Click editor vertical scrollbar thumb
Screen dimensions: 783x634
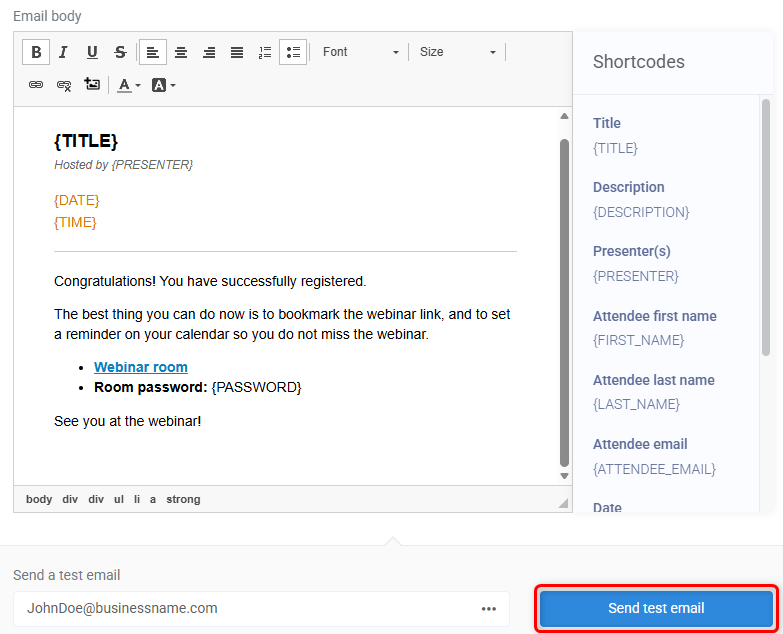click(564, 303)
